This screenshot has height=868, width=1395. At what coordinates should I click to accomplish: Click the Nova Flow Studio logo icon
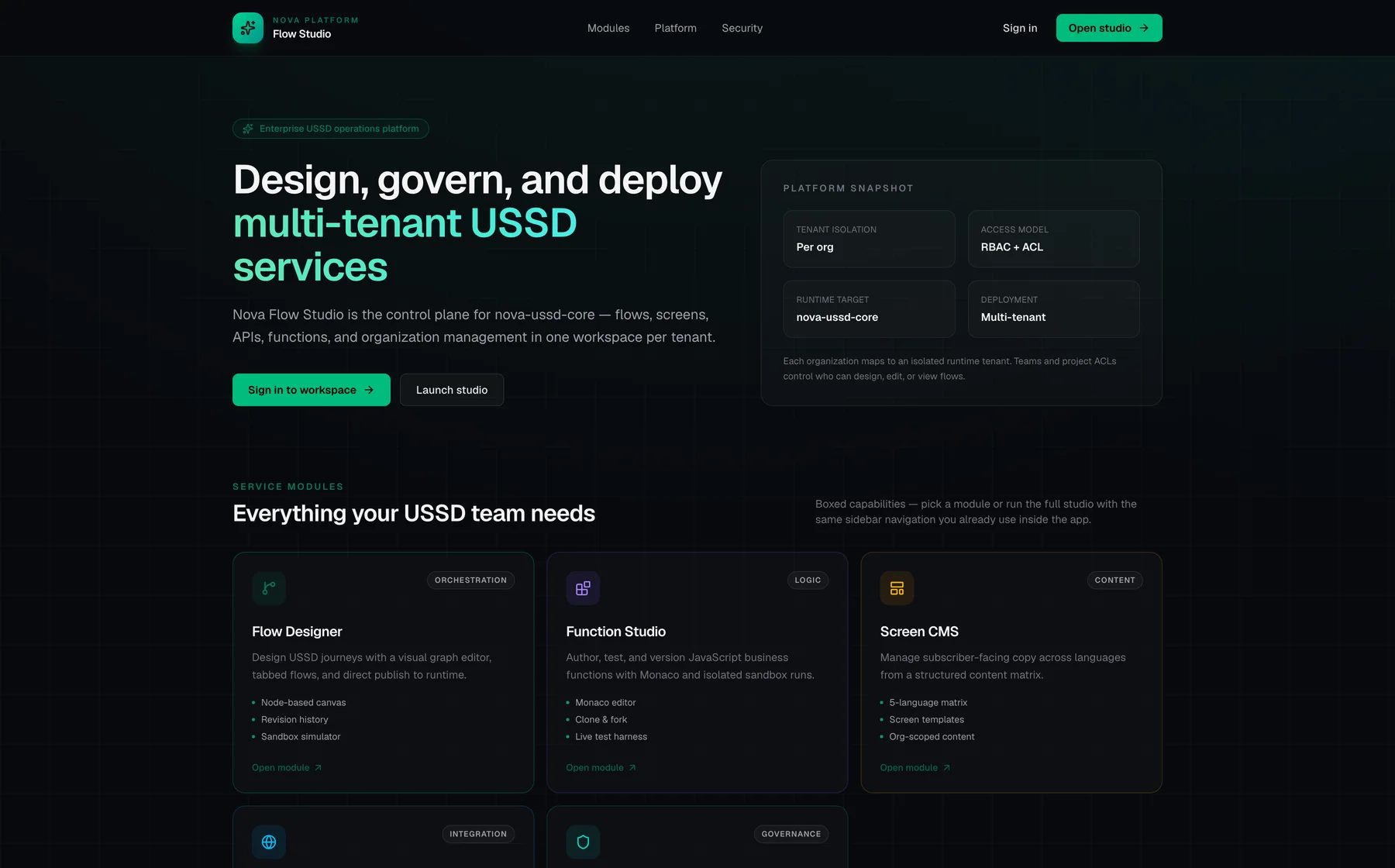pyautogui.click(x=248, y=28)
